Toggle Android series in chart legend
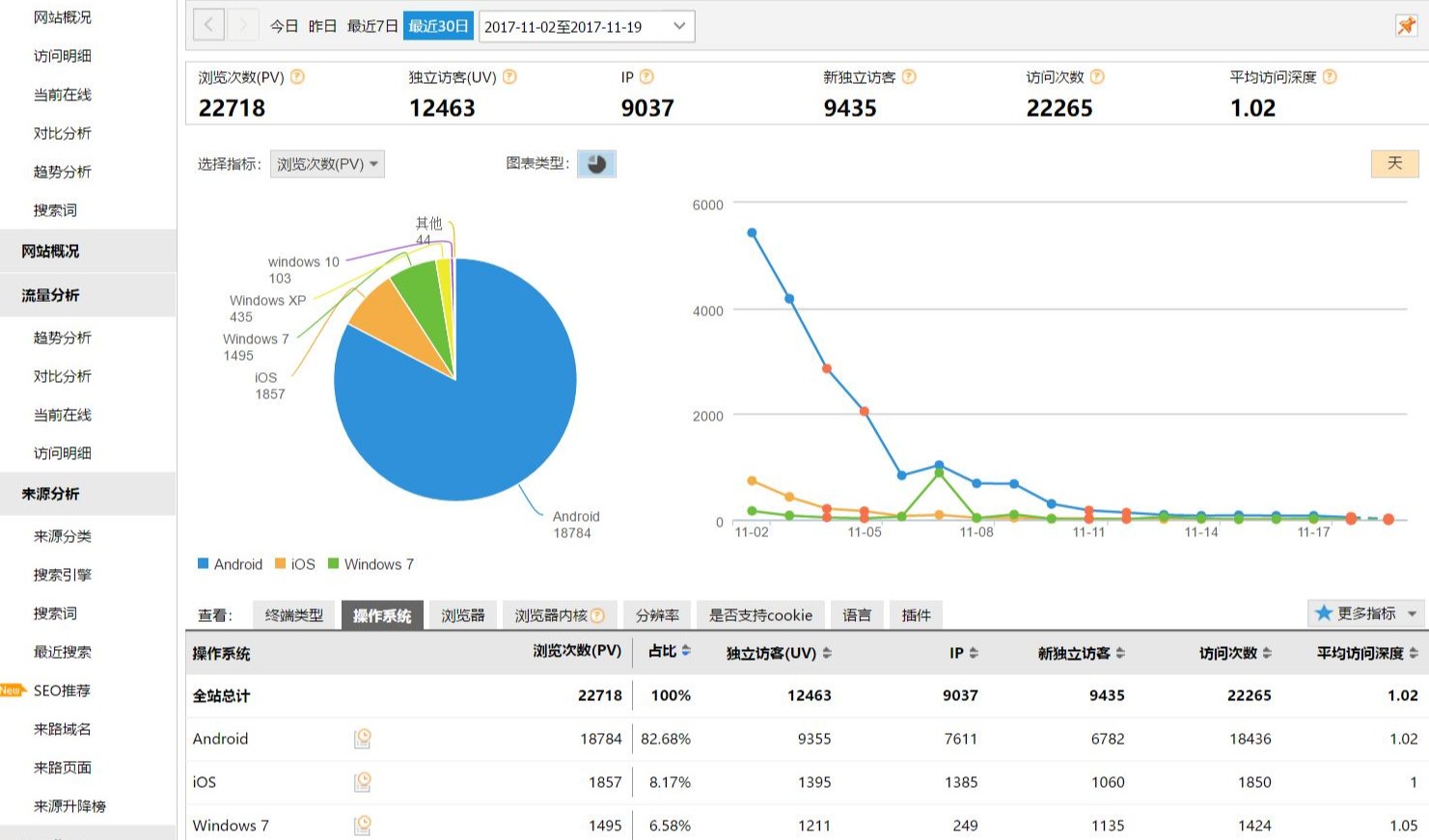The image size is (1429, 840). [x=230, y=564]
